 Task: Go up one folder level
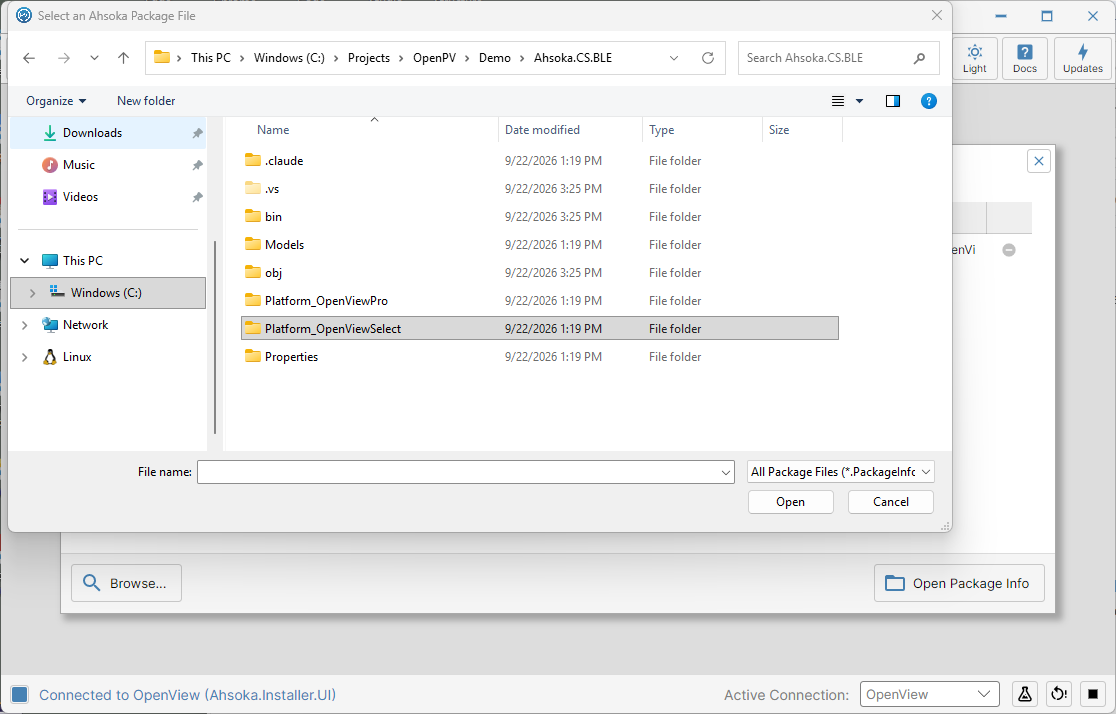tap(123, 58)
